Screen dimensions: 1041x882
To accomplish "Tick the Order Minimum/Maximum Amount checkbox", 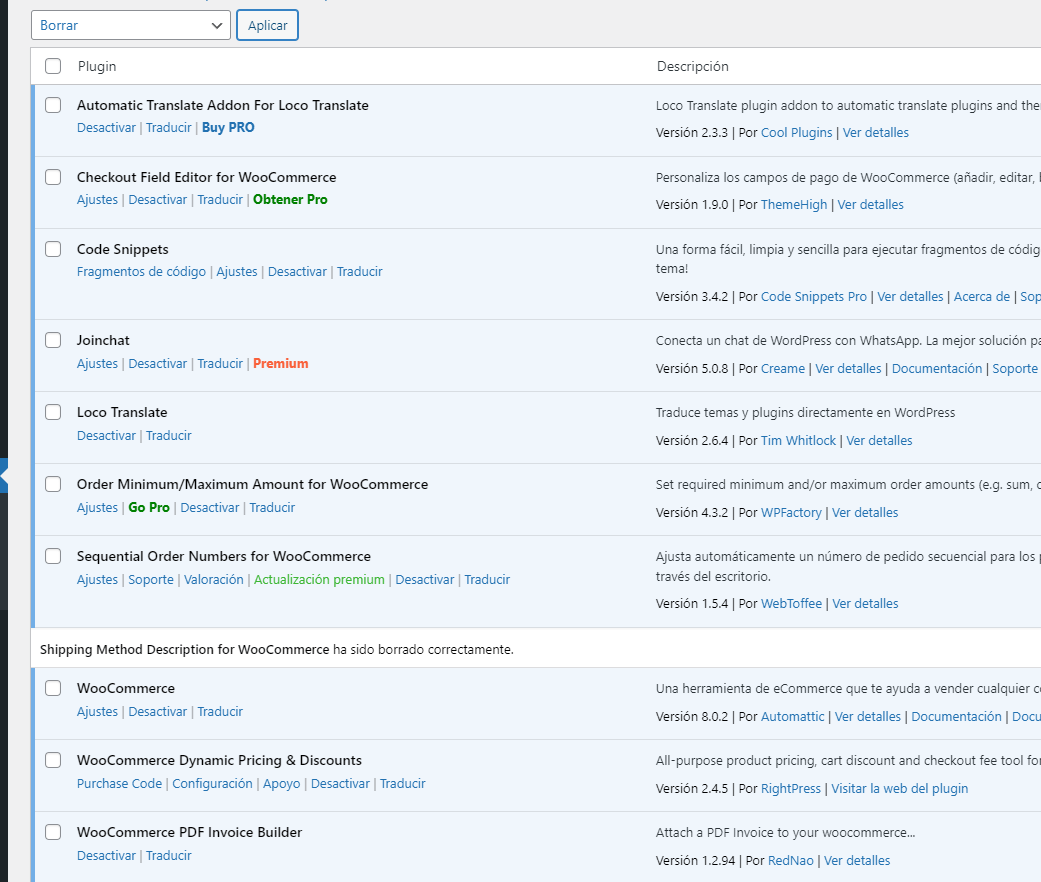I will pyautogui.click(x=53, y=484).
